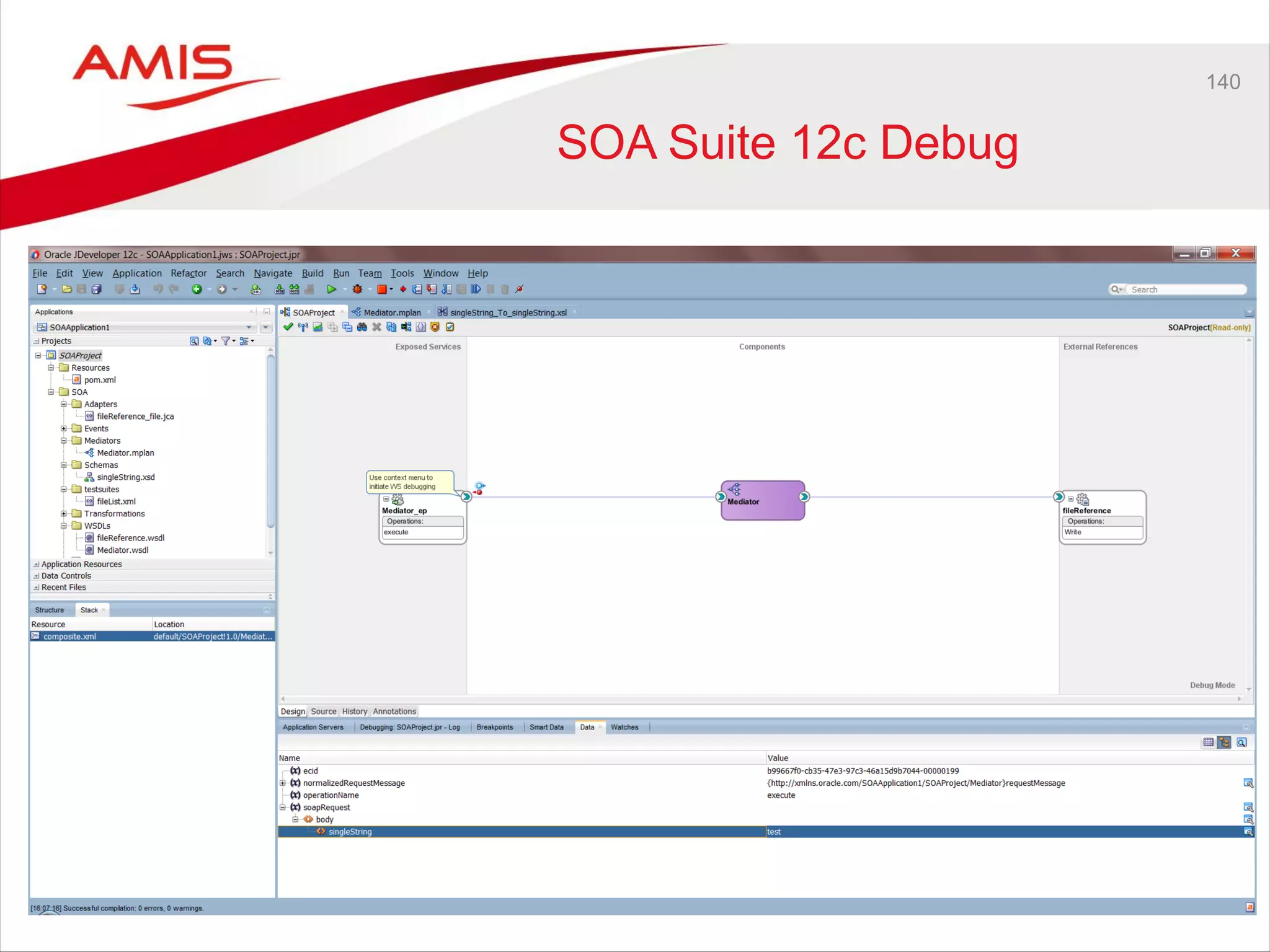Switch to the singleString_To_singleString.xsl tab

508,312
